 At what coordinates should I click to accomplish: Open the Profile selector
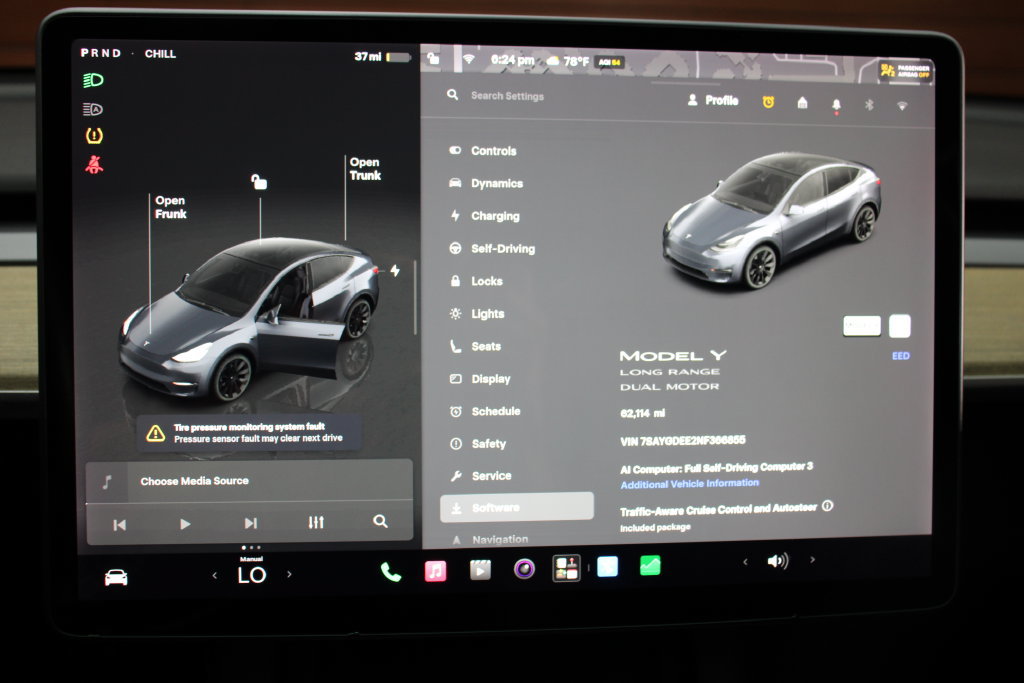(x=712, y=101)
